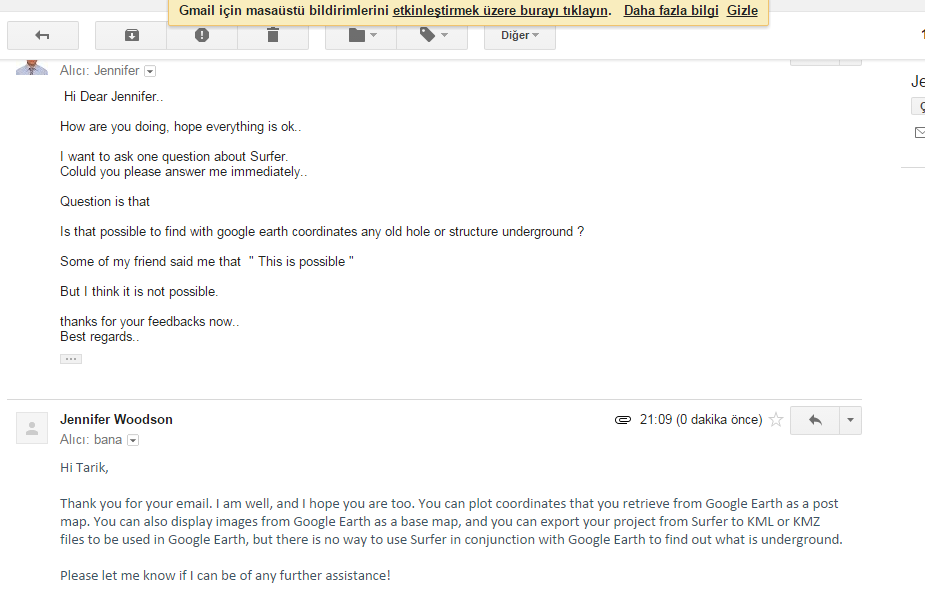Archive this conversation

coord(131,35)
